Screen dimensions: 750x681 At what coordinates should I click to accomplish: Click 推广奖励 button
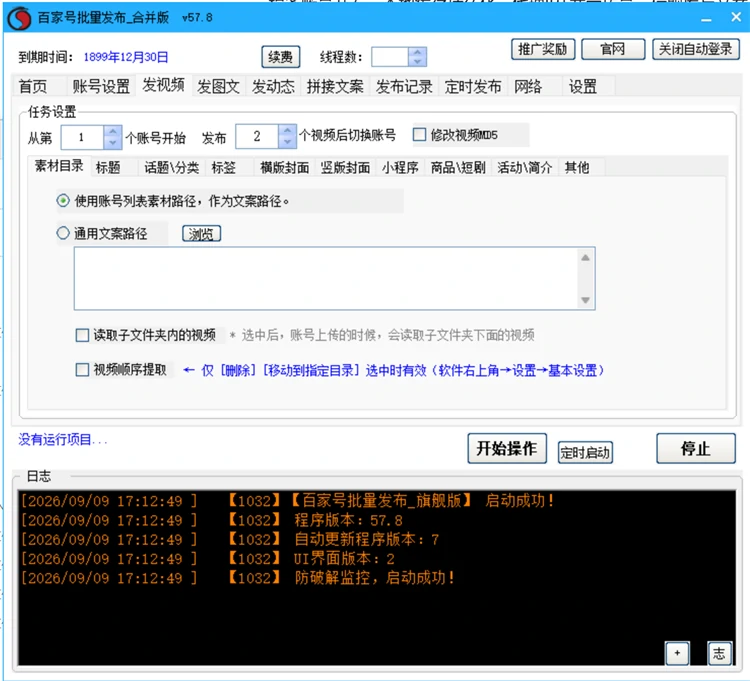(x=543, y=49)
